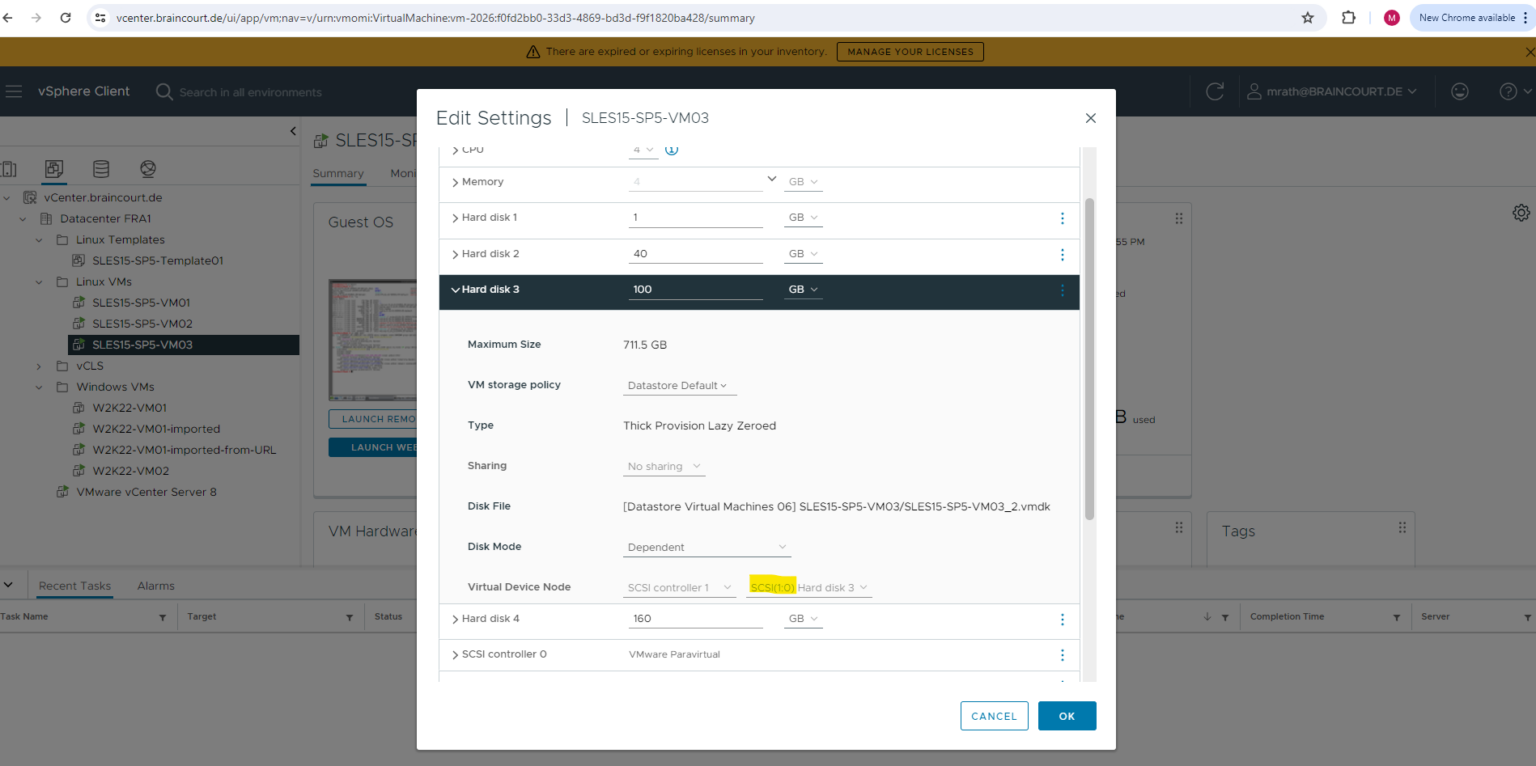
Task: Select the VMs and Templates inventory icon
Action: (x=53, y=168)
